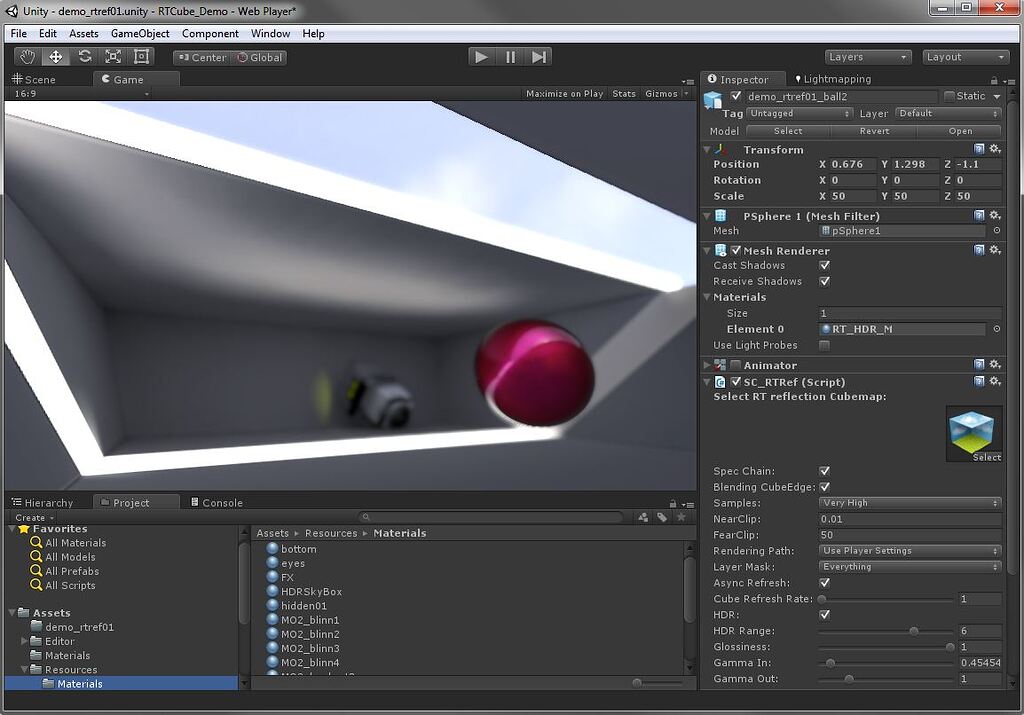The height and width of the screenshot is (715, 1024).
Task: Select the Scale tool
Action: pos(112,57)
